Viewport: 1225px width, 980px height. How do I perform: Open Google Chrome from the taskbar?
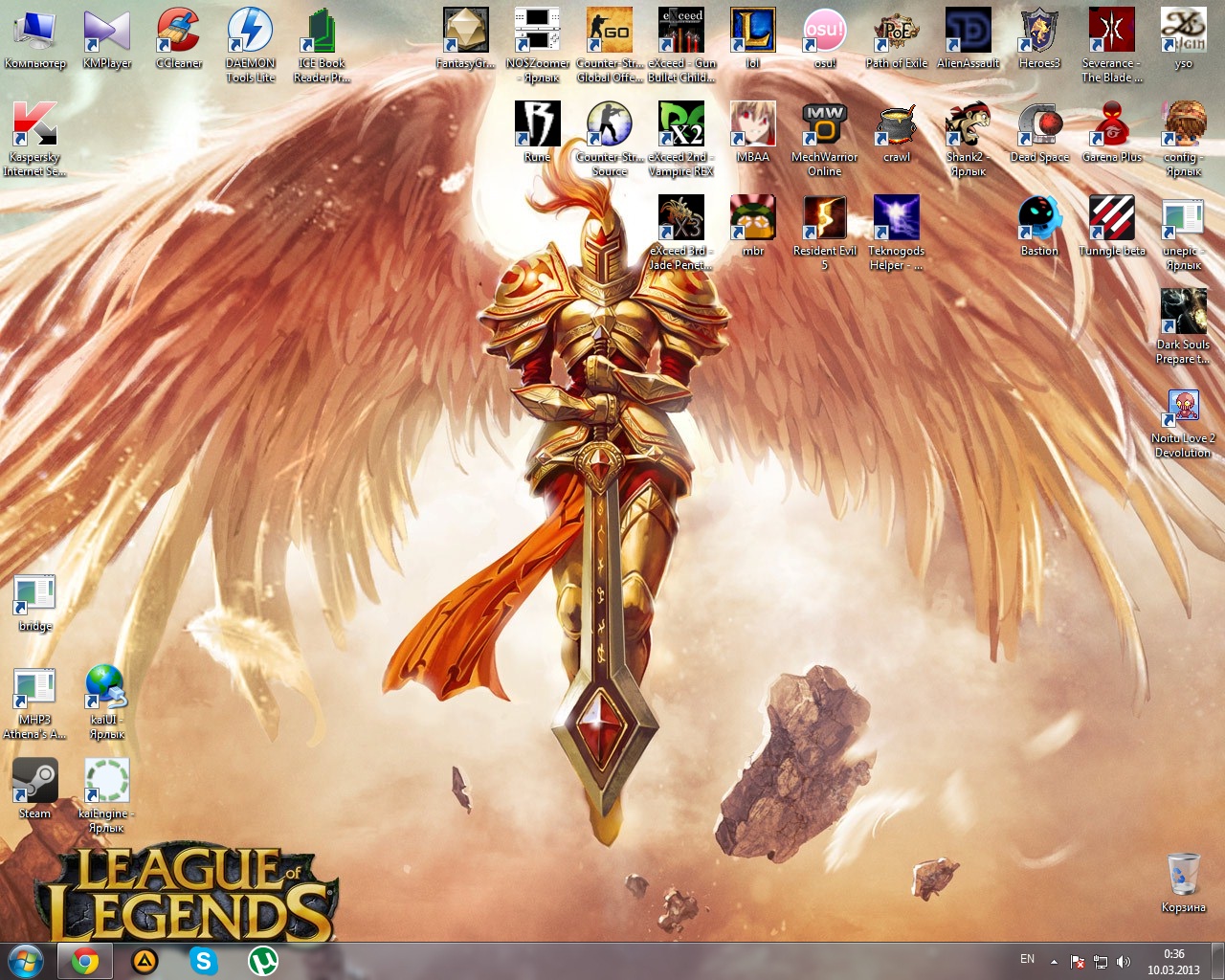pos(85,961)
